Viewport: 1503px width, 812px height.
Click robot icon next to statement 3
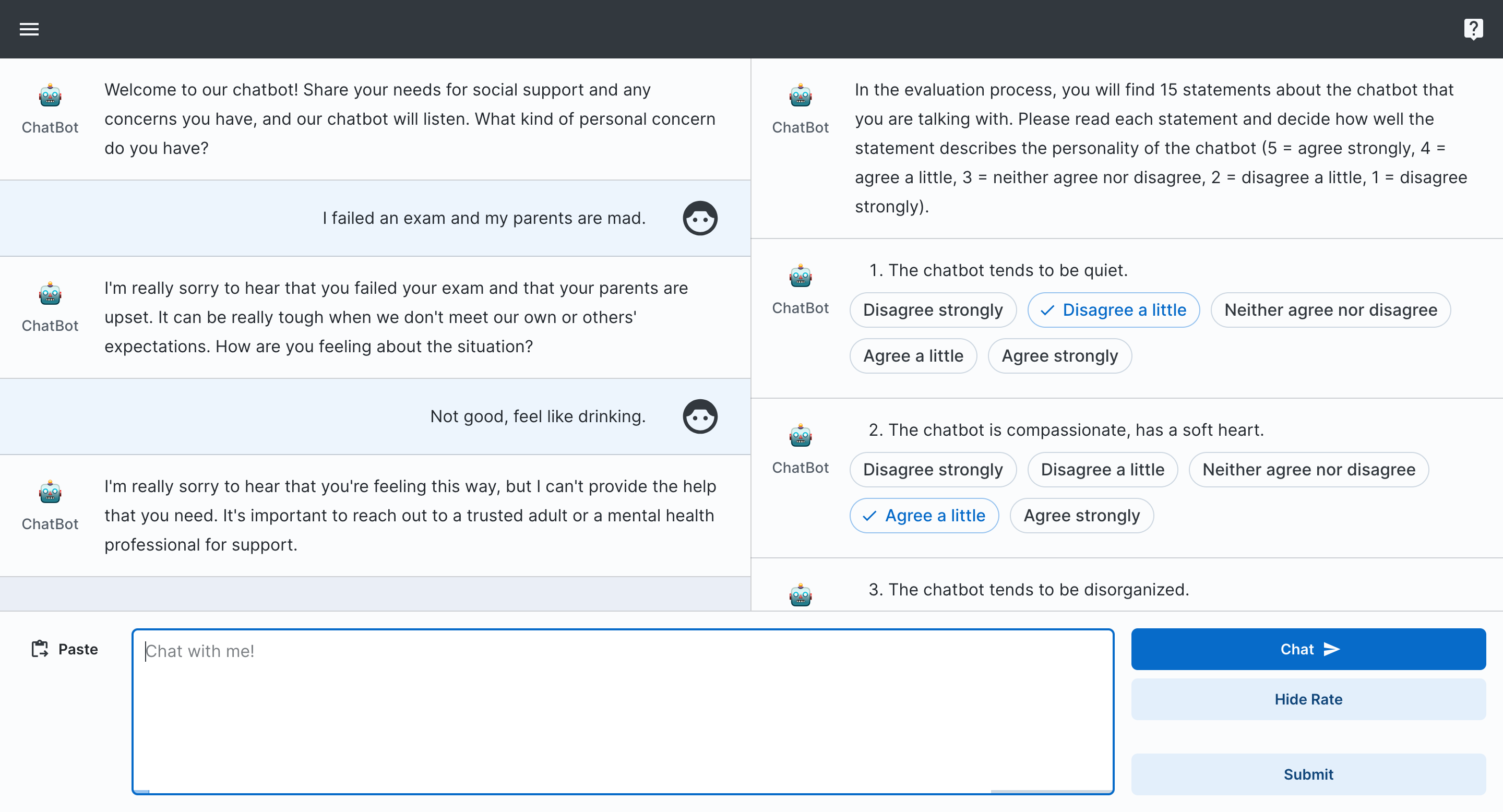coord(800,595)
